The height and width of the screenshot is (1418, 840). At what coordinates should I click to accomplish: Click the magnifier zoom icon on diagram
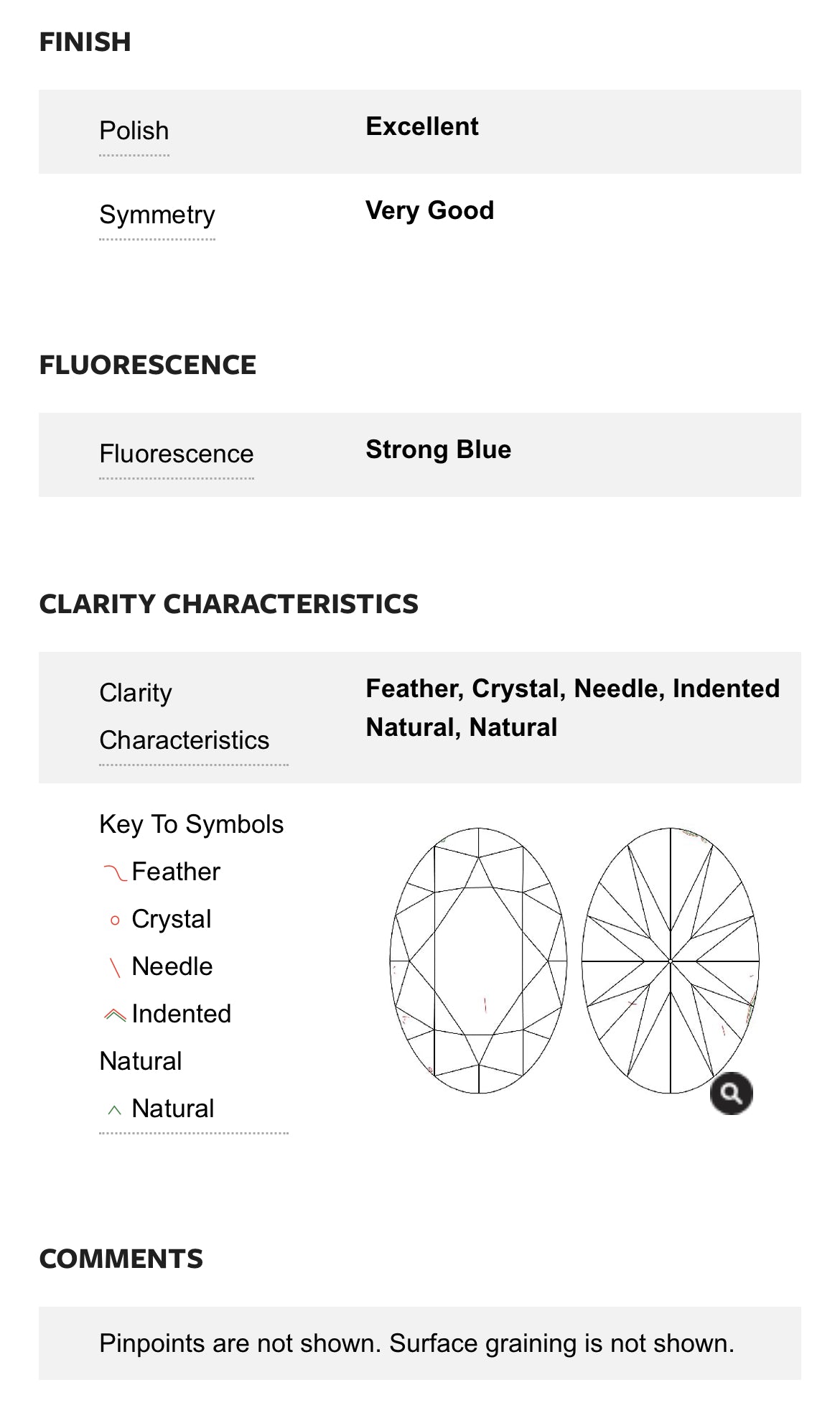pyautogui.click(x=732, y=1093)
